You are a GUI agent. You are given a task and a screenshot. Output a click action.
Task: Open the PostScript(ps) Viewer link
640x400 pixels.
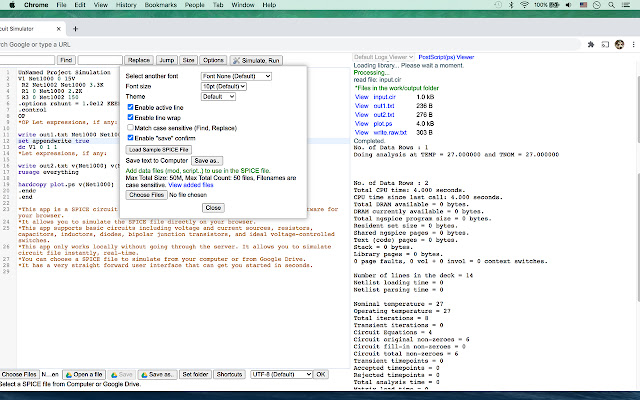tap(446, 57)
